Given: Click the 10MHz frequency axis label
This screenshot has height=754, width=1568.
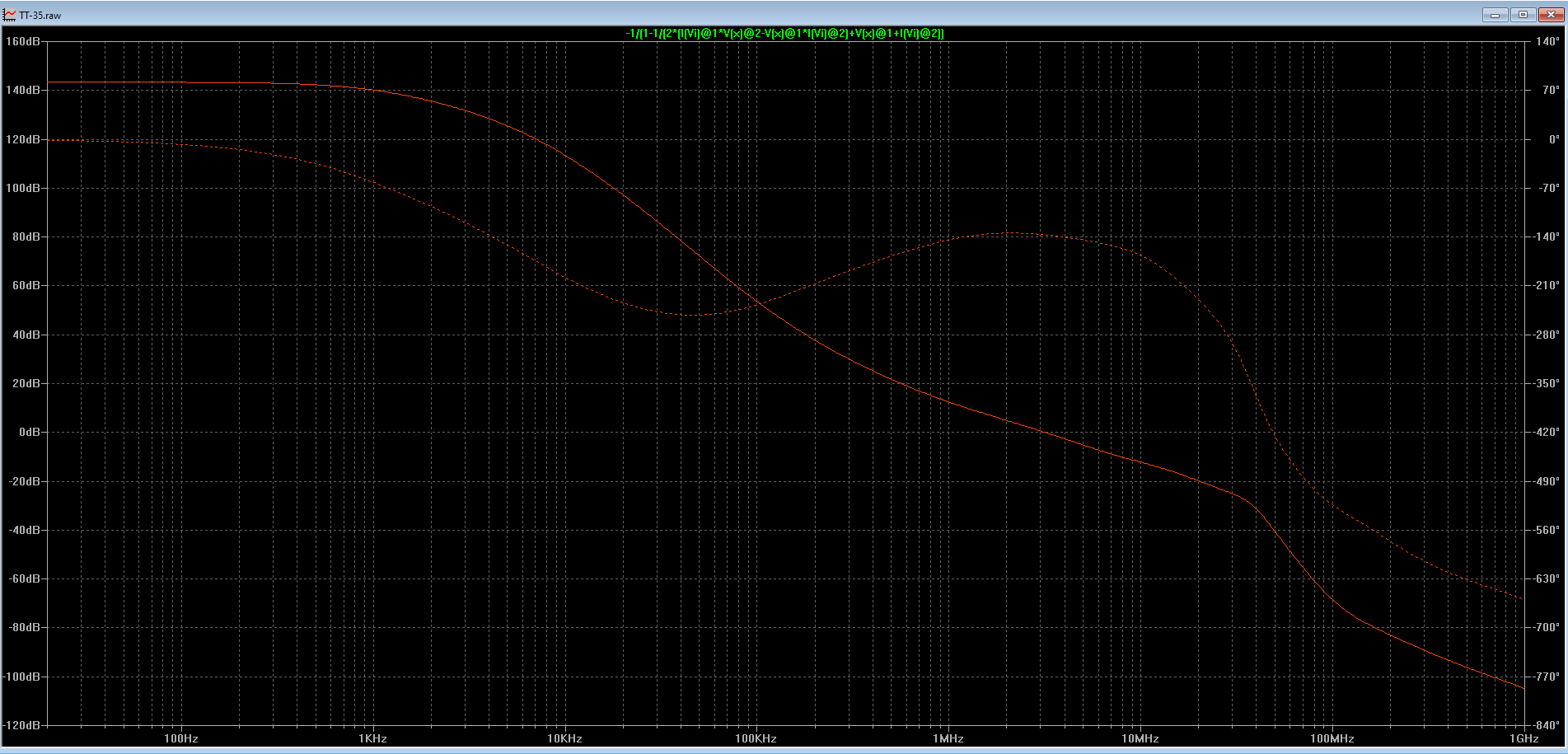Looking at the screenshot, I should [1140, 738].
